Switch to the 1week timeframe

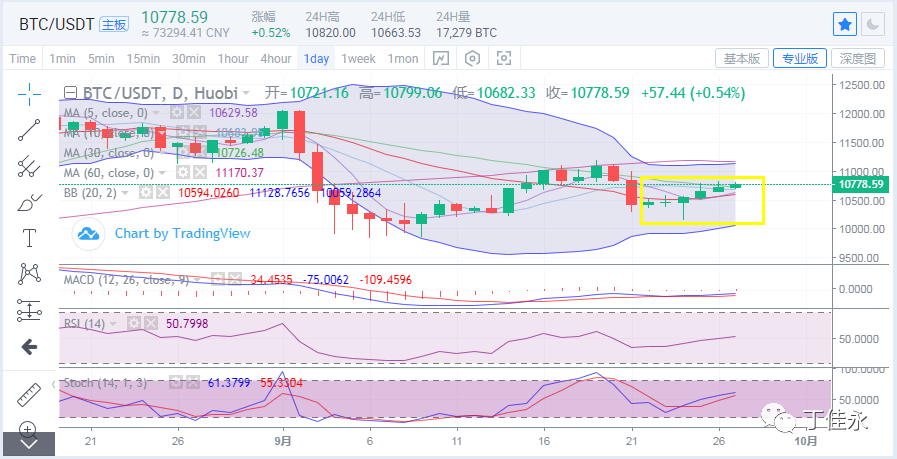point(359,58)
